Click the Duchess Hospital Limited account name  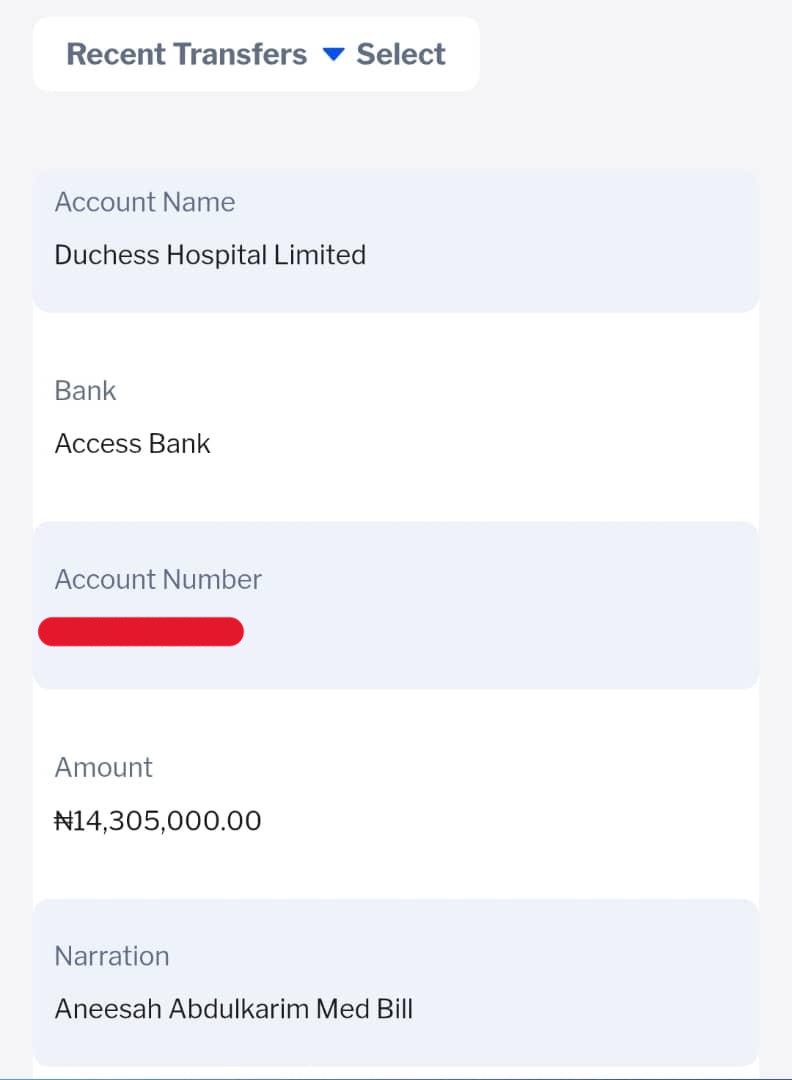(210, 255)
